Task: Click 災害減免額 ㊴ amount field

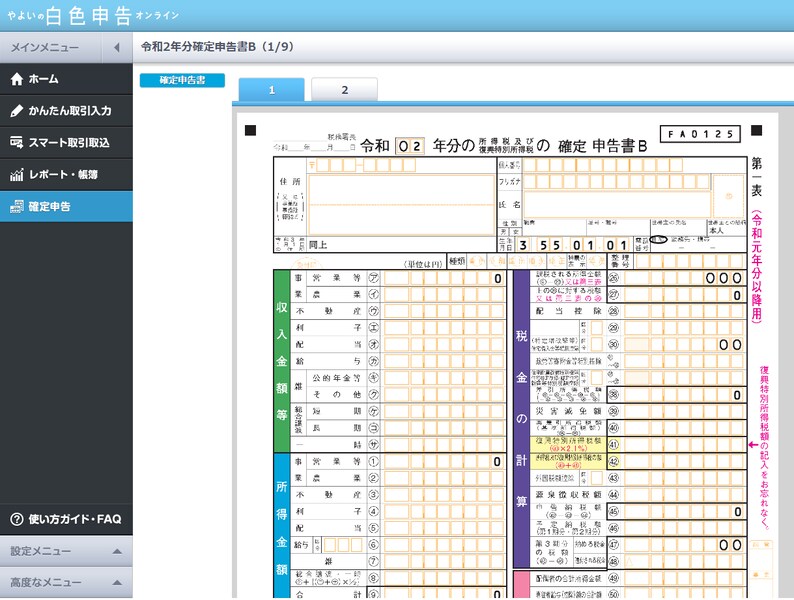Action: pyautogui.click(x=684, y=411)
